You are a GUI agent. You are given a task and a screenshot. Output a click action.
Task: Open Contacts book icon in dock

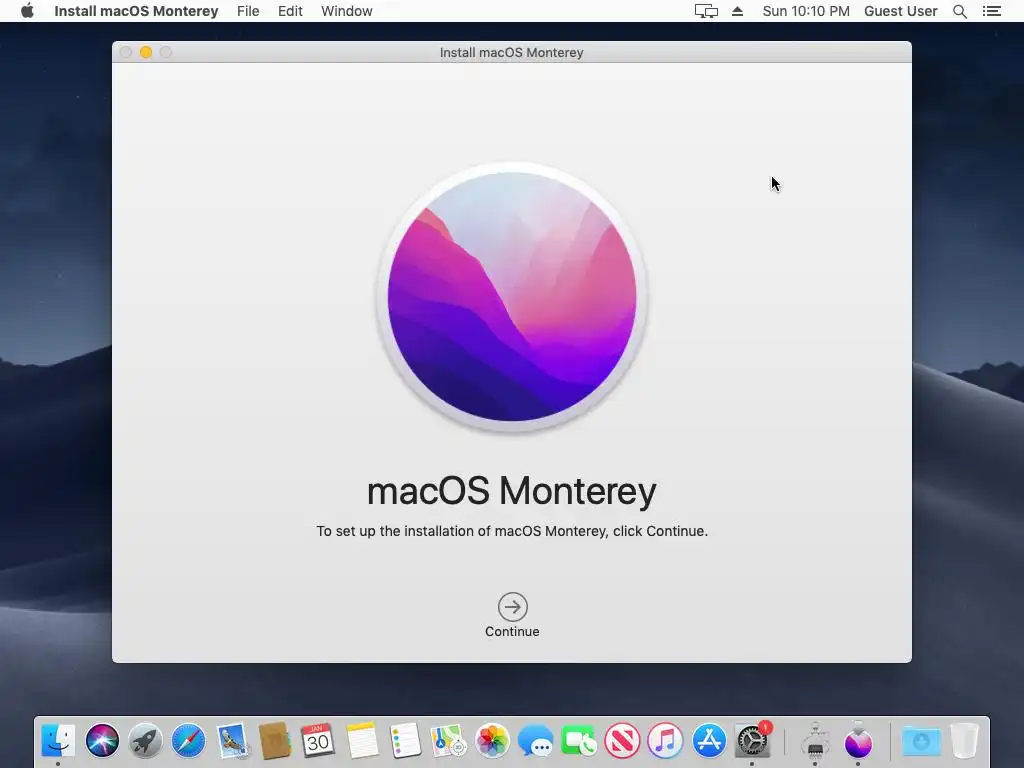(x=275, y=741)
